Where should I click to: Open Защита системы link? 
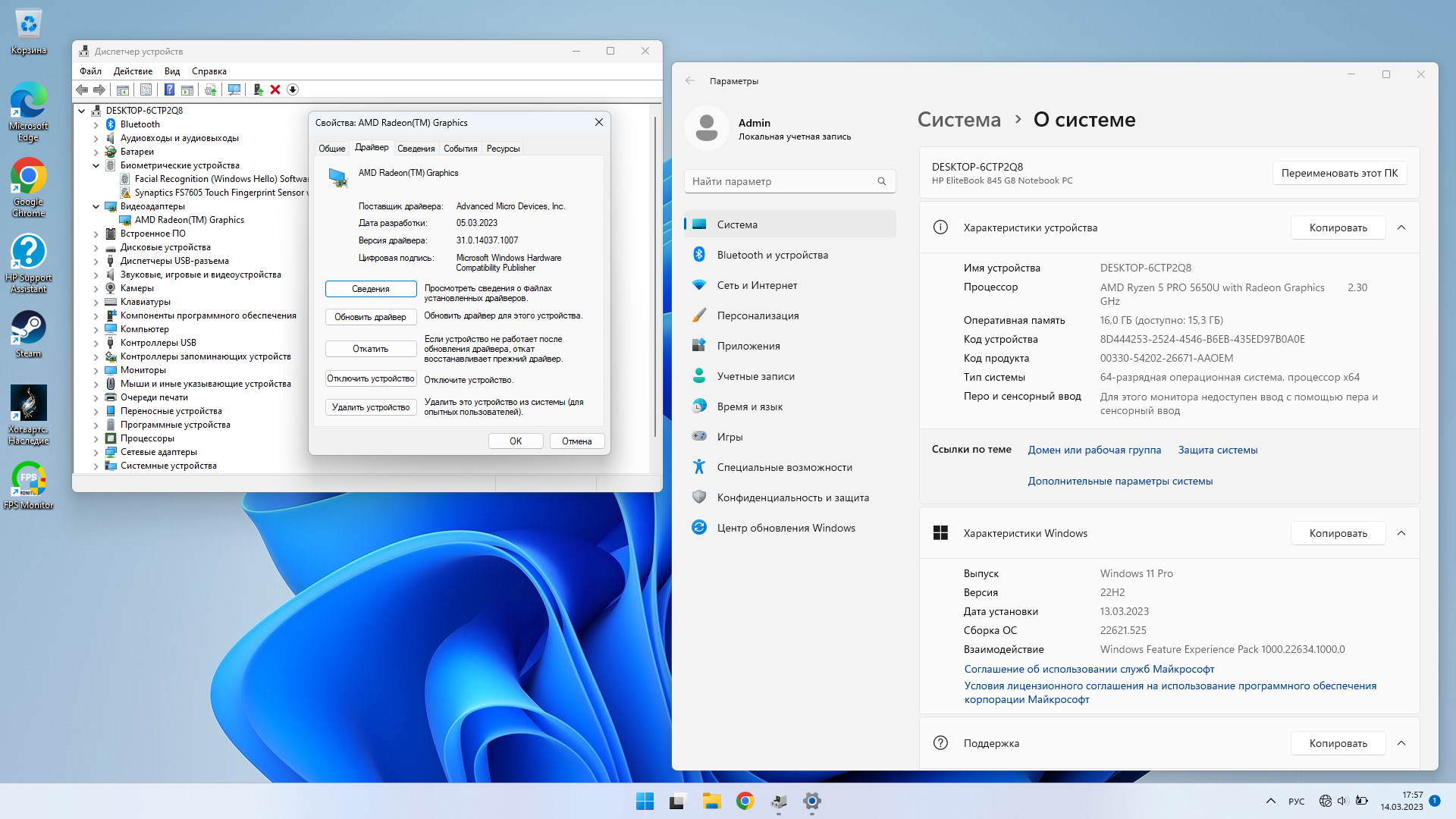point(1218,450)
